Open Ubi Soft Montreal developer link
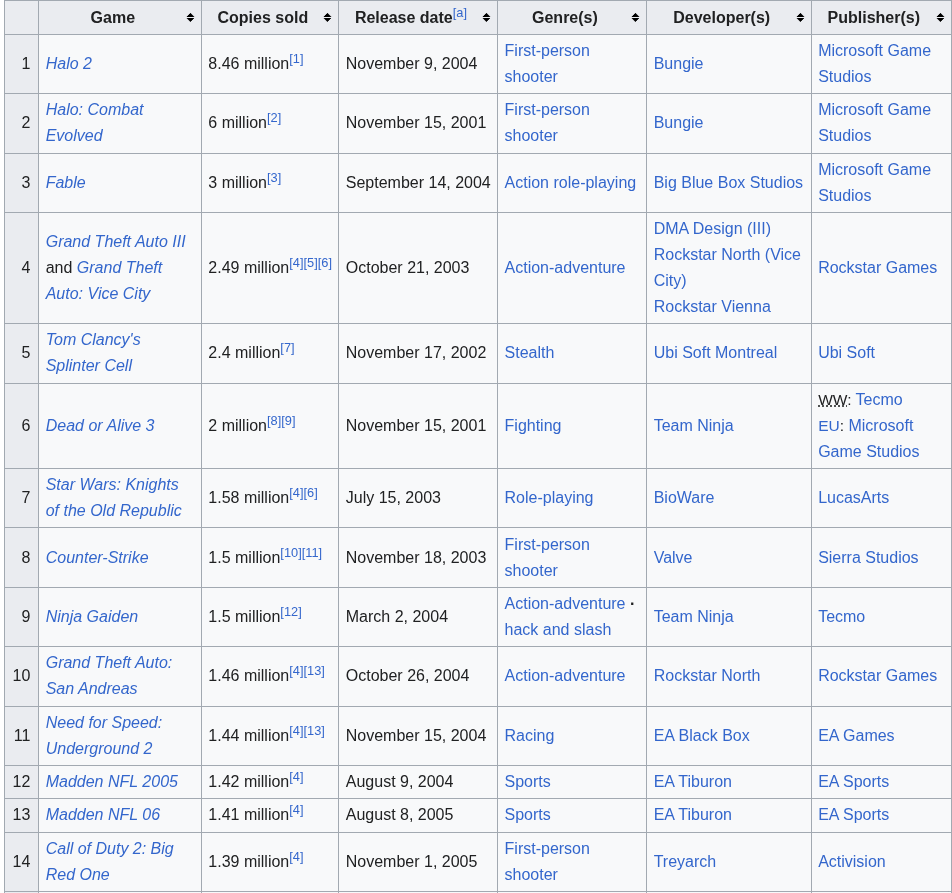Screen dimensions: 952x893 pos(715,352)
